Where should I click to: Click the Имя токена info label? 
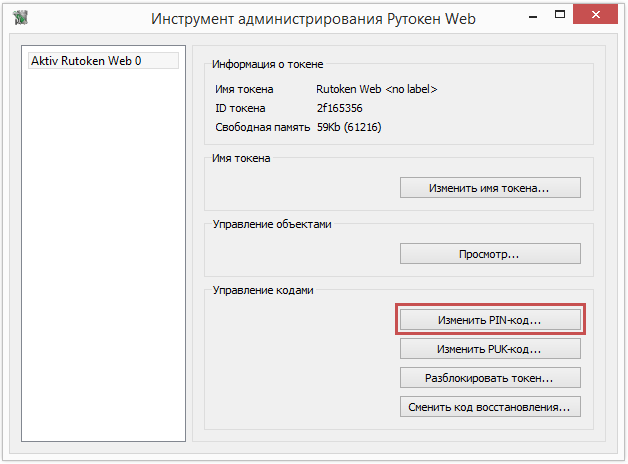point(244,89)
